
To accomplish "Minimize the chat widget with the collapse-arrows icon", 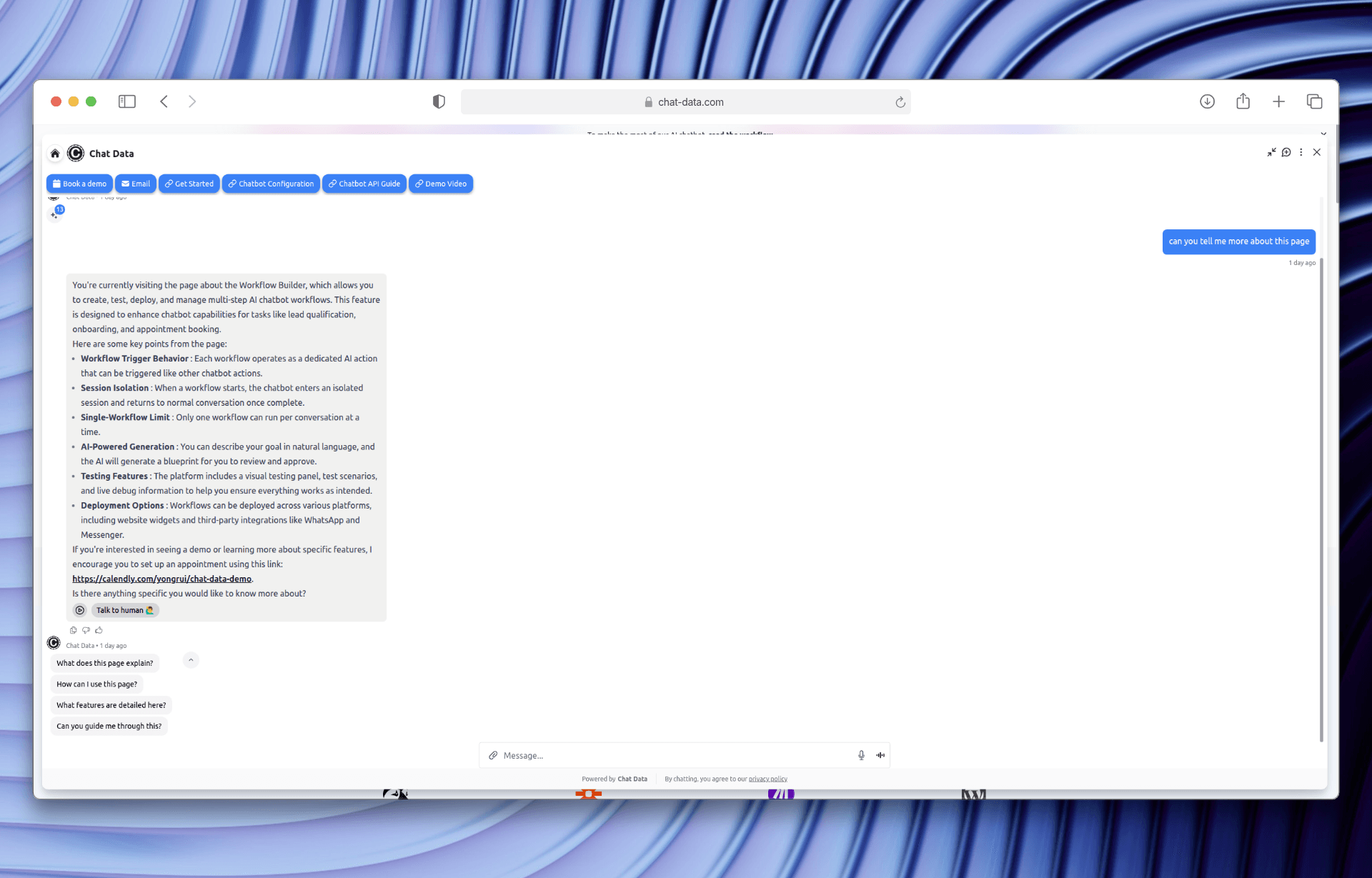I will tap(1271, 152).
